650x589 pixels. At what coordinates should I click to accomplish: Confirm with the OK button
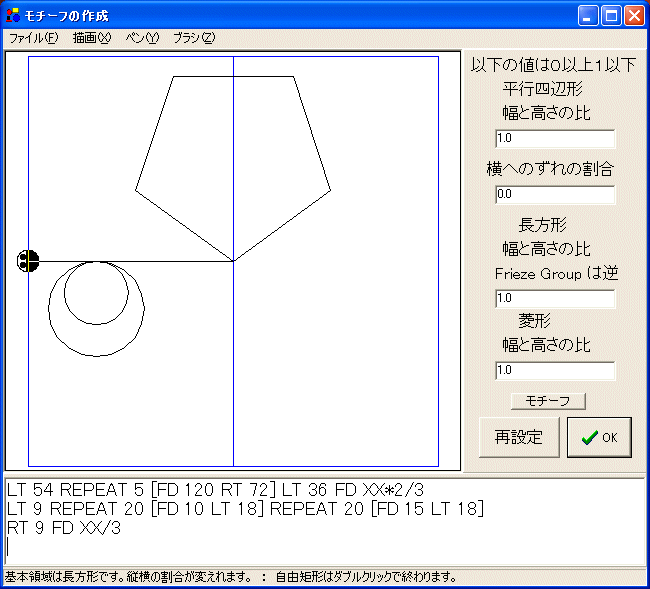tap(599, 437)
